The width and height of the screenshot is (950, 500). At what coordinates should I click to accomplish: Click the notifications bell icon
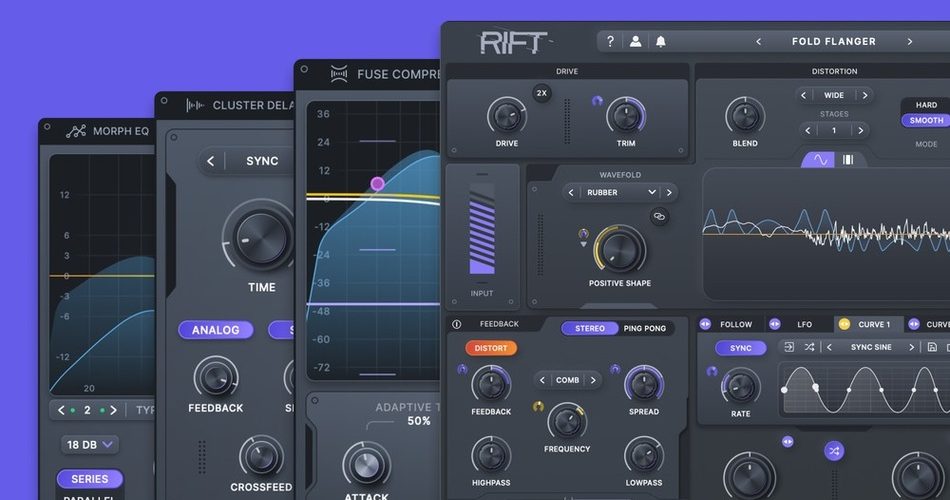(x=660, y=42)
